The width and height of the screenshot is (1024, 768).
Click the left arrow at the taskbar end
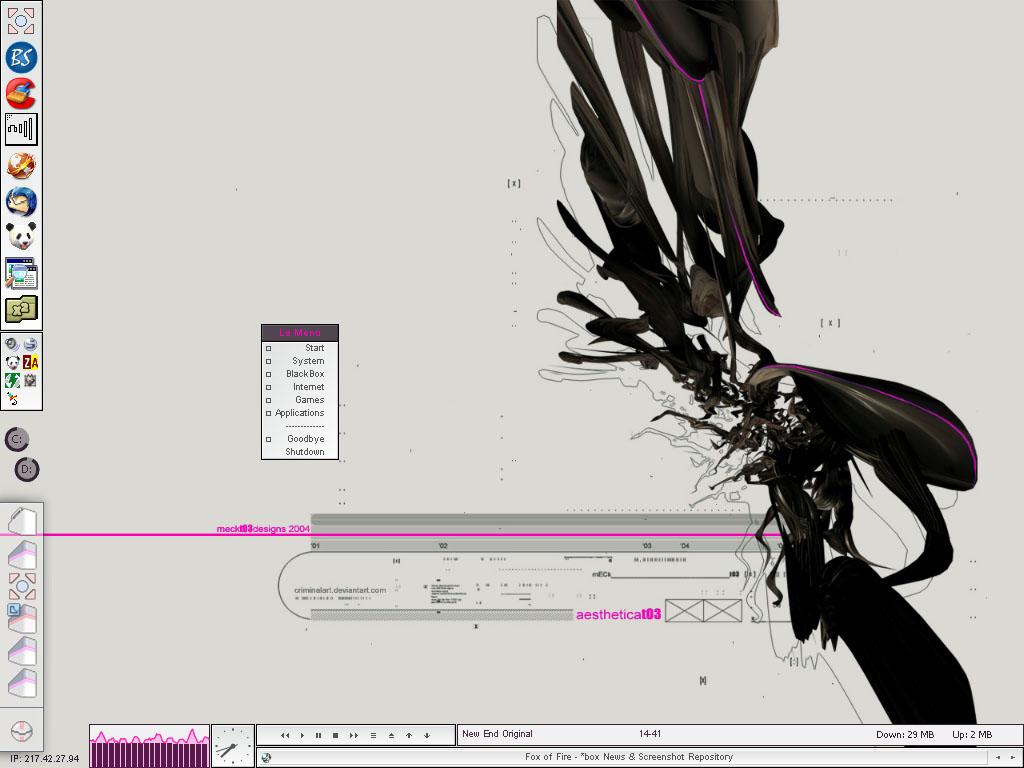997,758
